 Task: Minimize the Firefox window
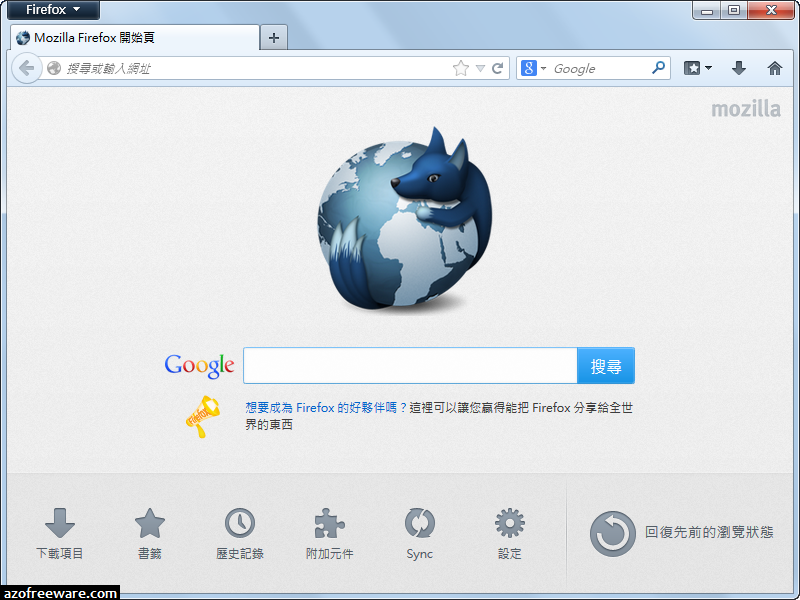(x=707, y=10)
